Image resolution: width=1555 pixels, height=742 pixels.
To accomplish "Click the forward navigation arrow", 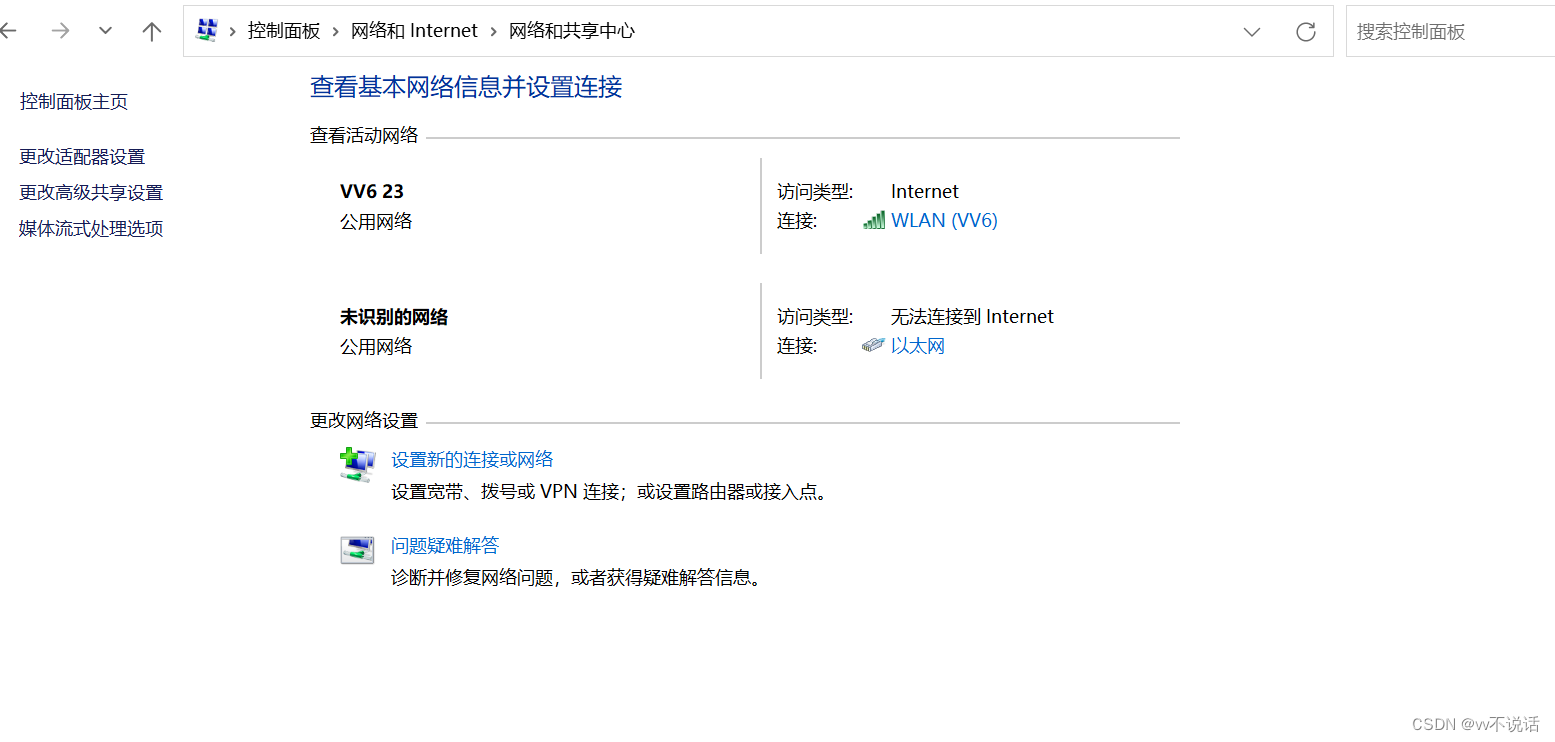I will [x=61, y=31].
